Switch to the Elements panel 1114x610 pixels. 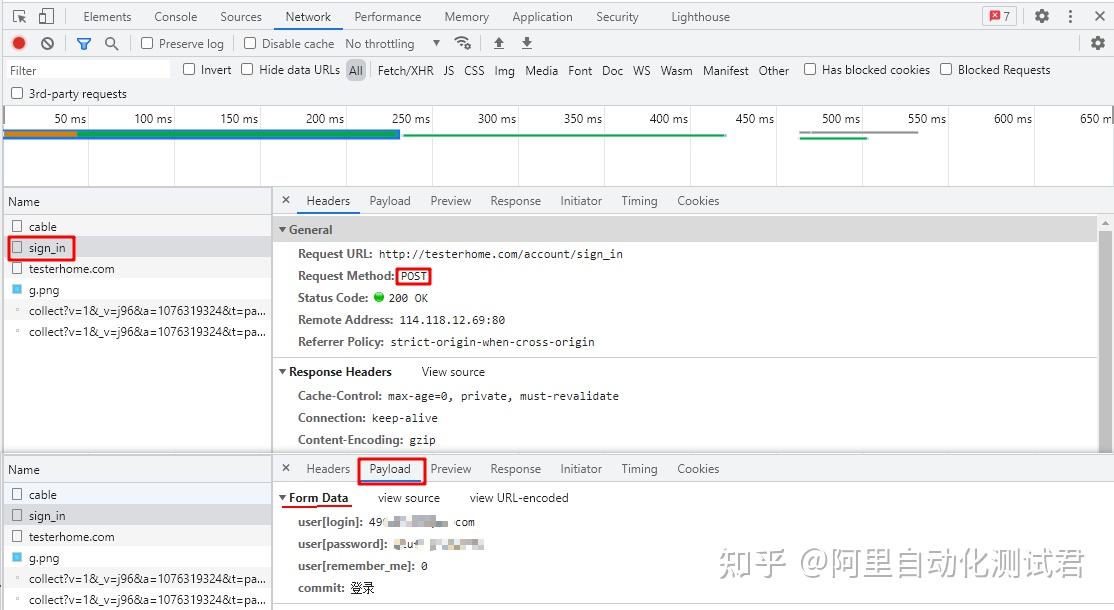click(x=107, y=16)
